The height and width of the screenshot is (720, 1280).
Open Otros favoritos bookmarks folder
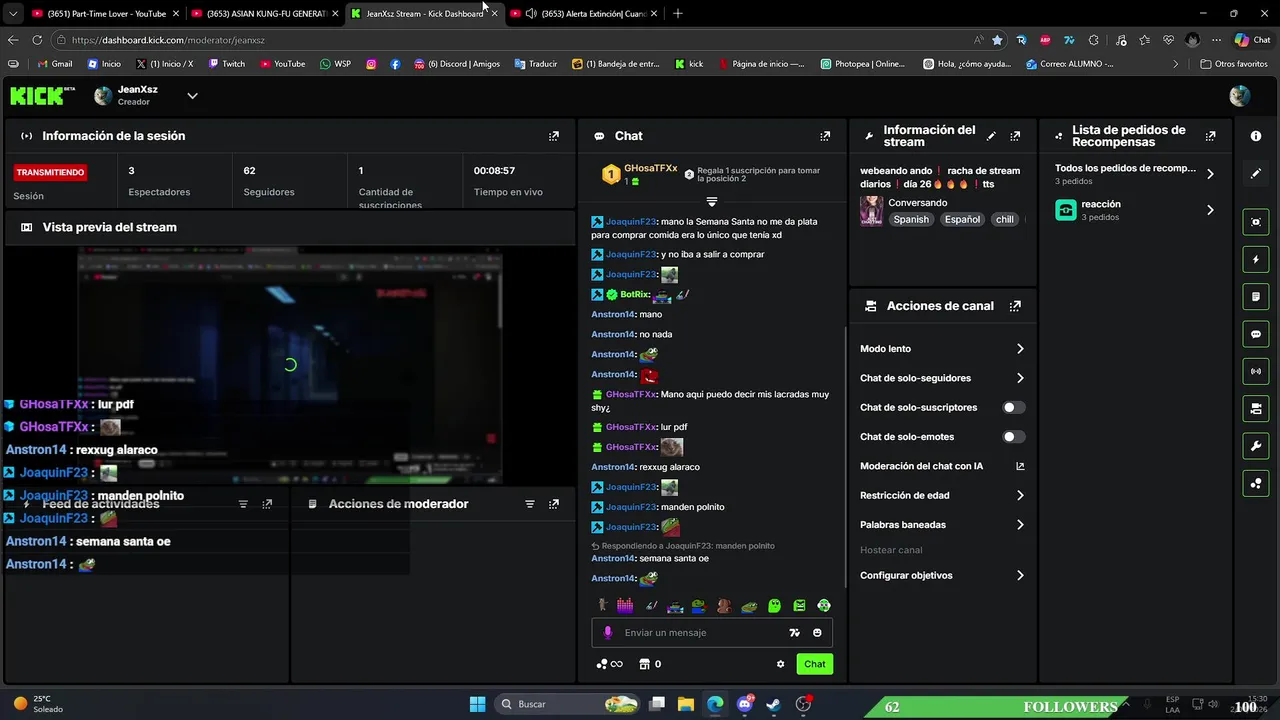1234,63
